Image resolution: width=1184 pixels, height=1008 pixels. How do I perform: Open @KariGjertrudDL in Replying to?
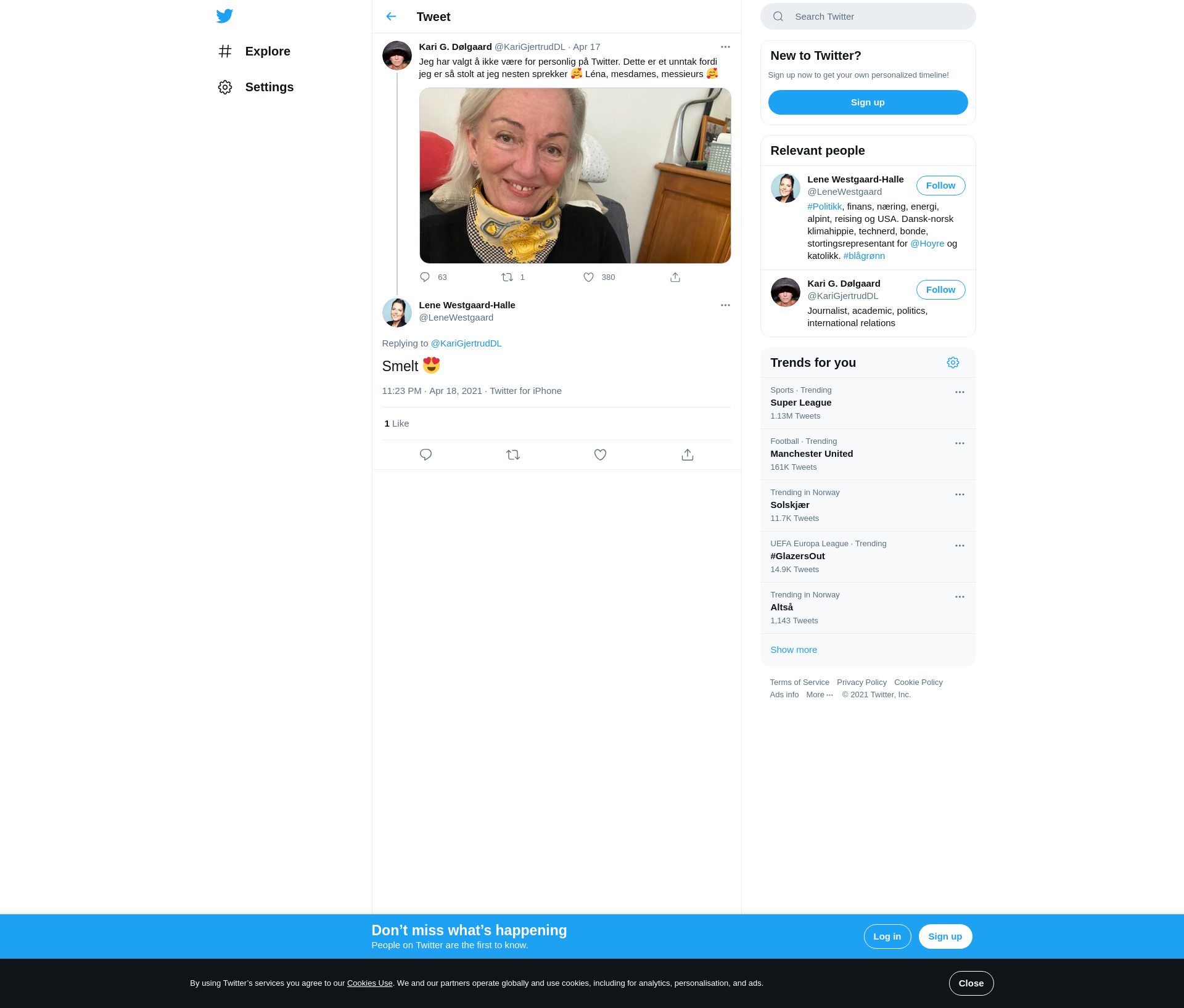(x=466, y=343)
